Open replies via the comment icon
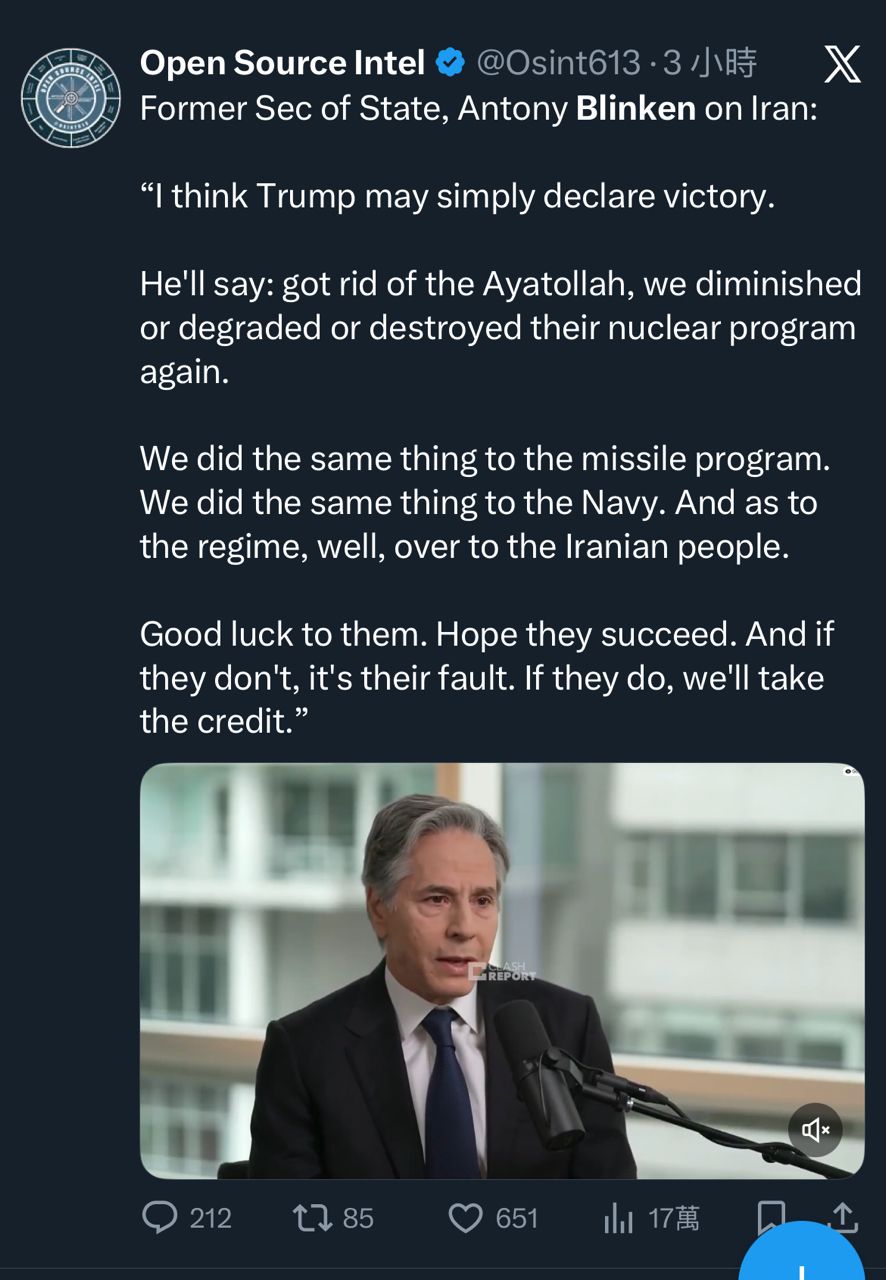This screenshot has width=886, height=1280. (x=159, y=1216)
